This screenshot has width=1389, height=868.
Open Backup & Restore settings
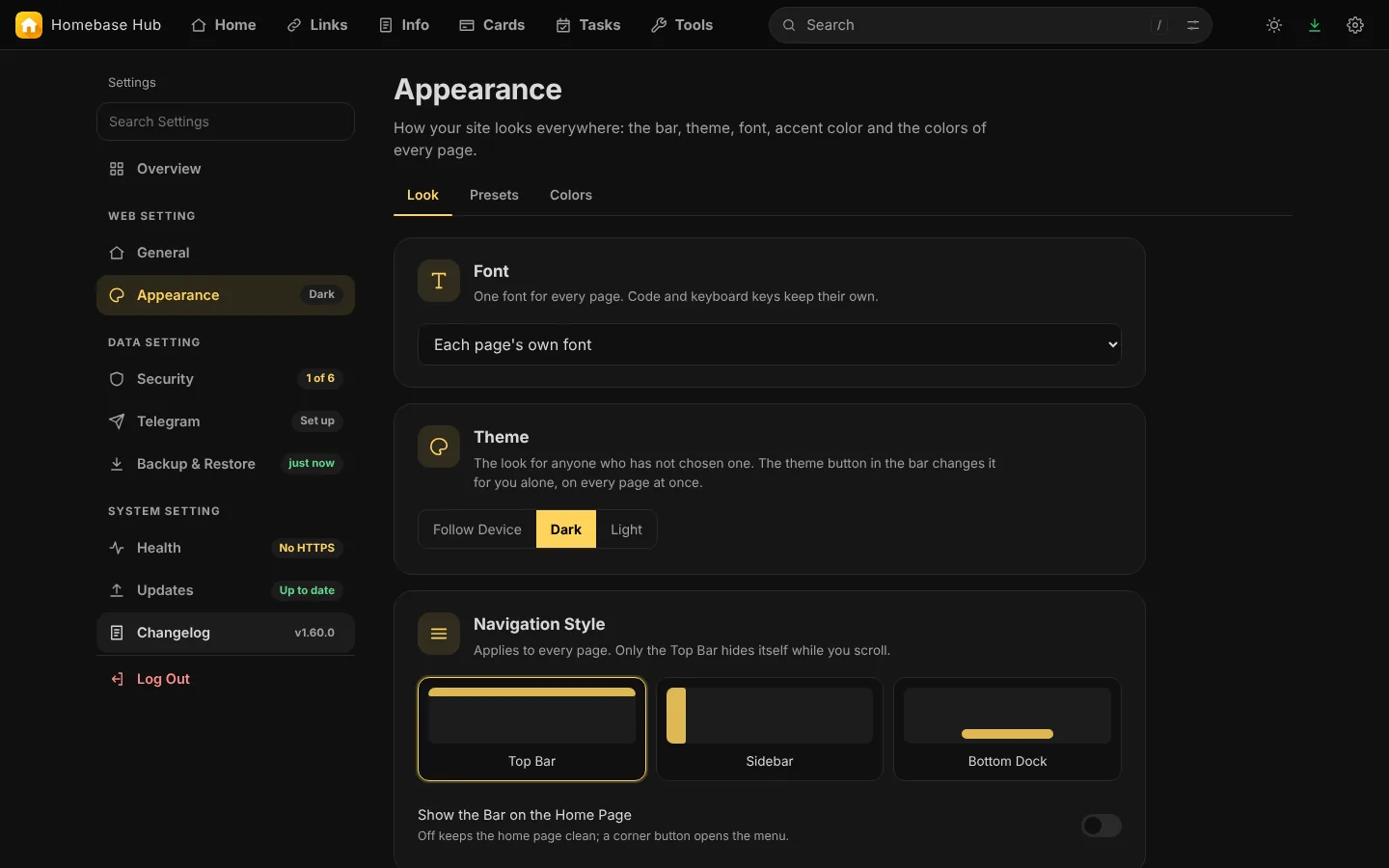(226, 464)
